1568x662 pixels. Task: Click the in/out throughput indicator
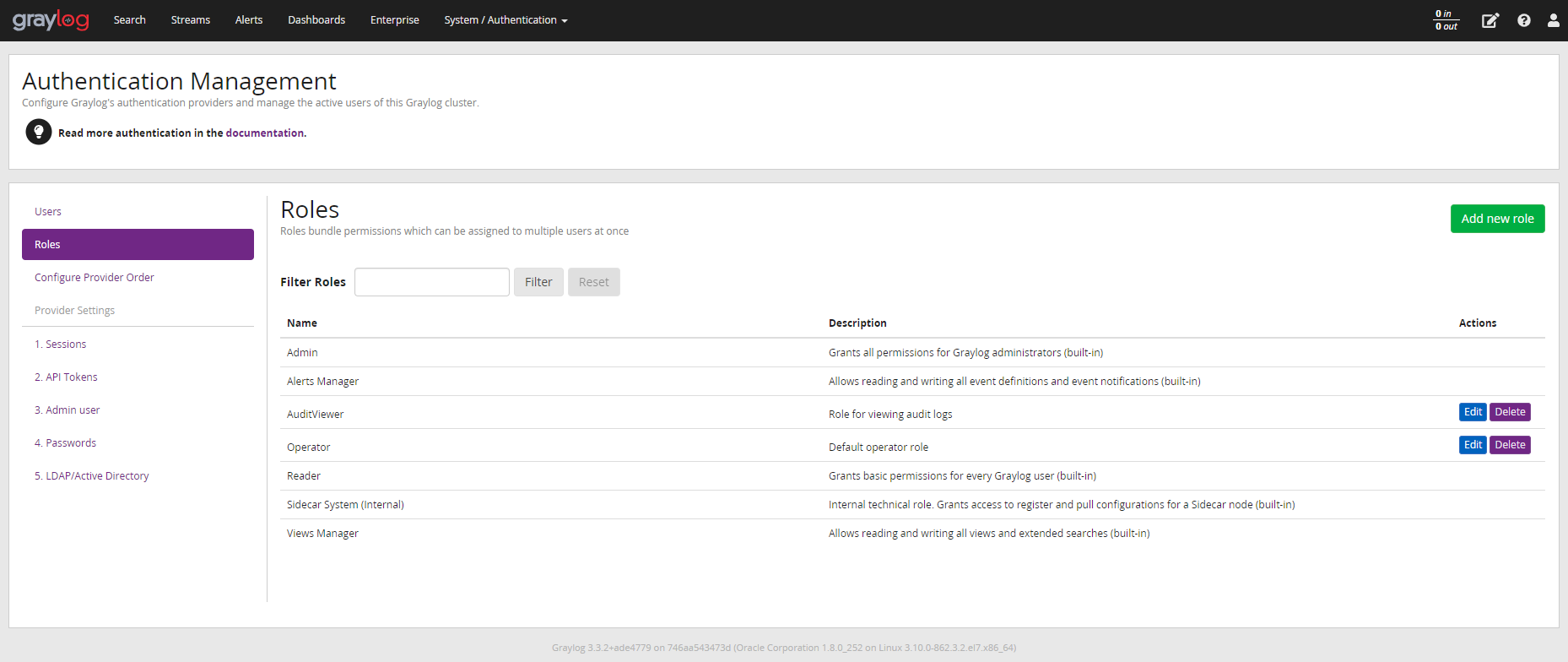point(1446,20)
